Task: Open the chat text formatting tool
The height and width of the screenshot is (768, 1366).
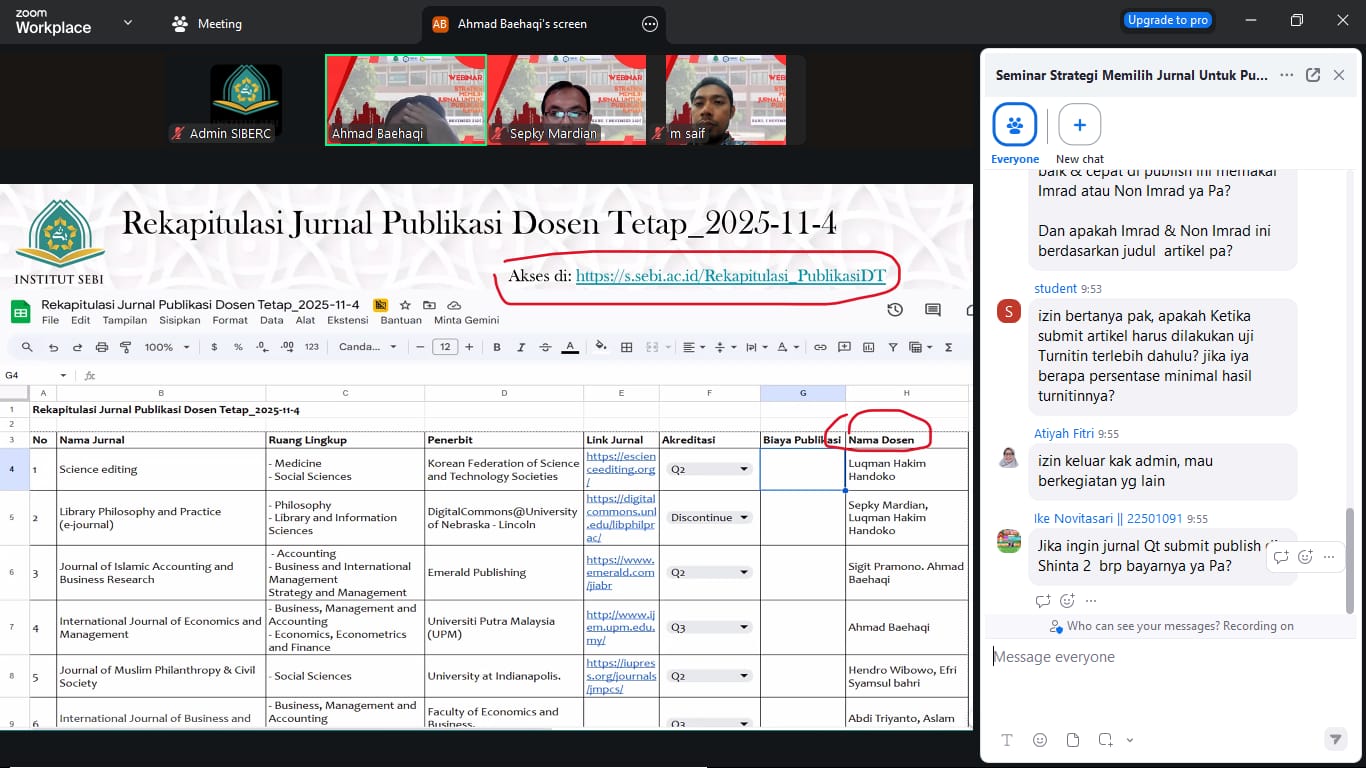Action: pos(1007,740)
